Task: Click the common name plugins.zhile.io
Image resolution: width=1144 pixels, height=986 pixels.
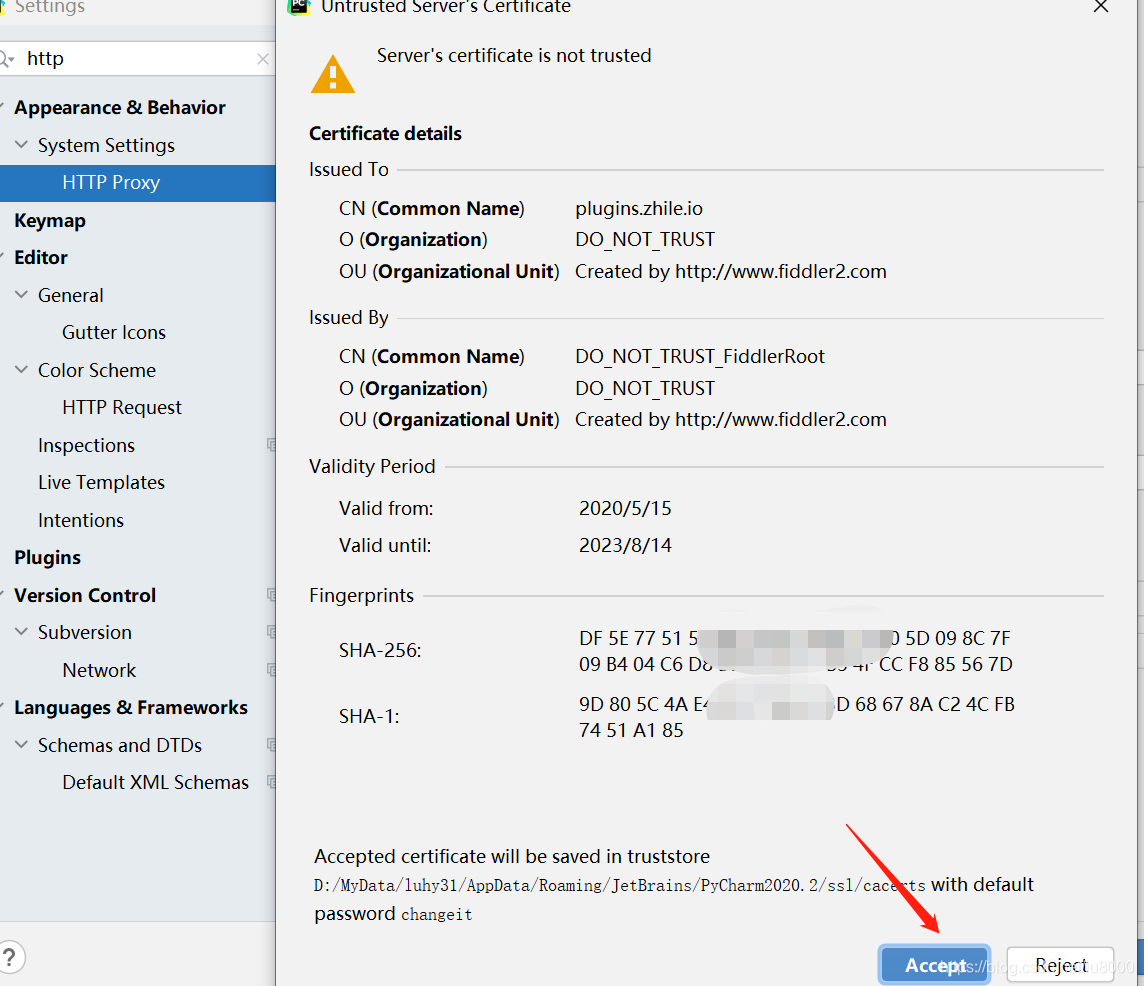Action: coord(639,209)
